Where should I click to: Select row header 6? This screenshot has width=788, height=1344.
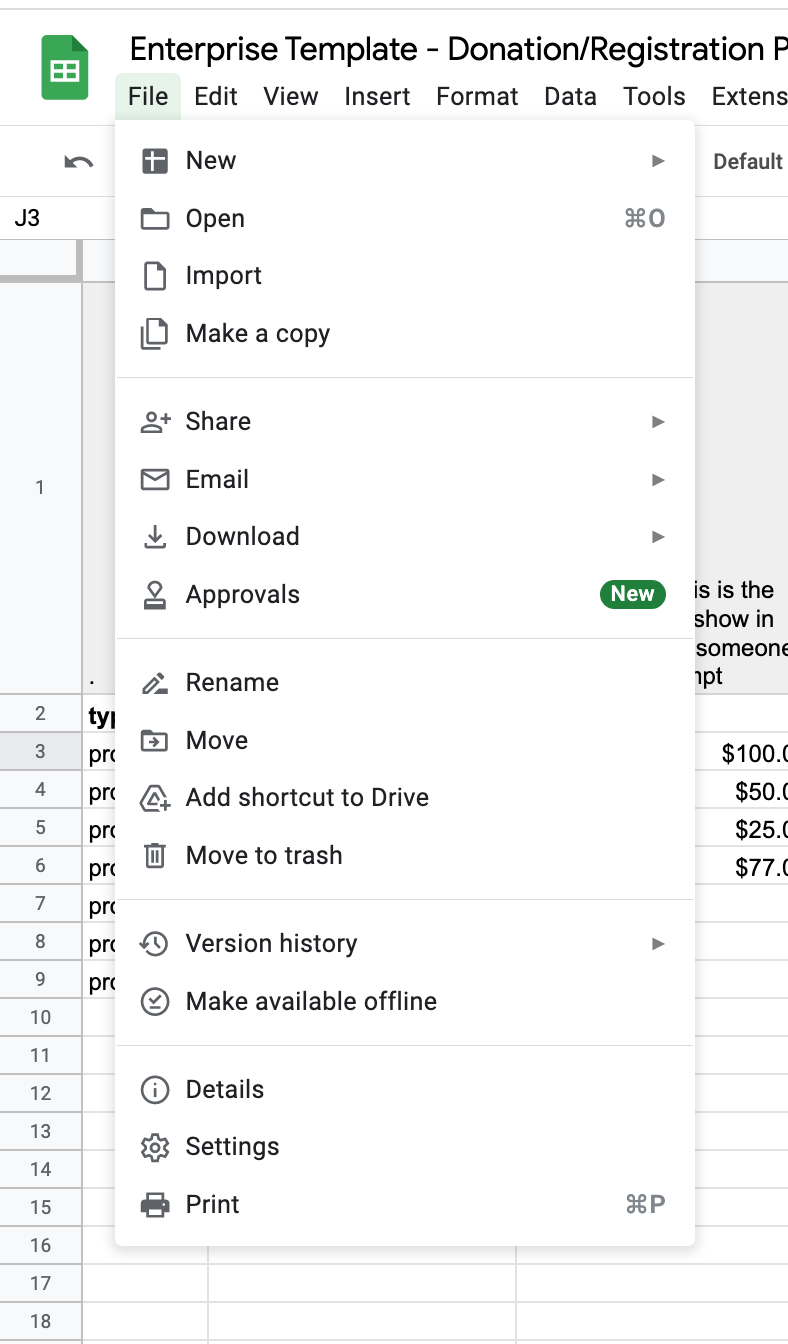point(41,866)
